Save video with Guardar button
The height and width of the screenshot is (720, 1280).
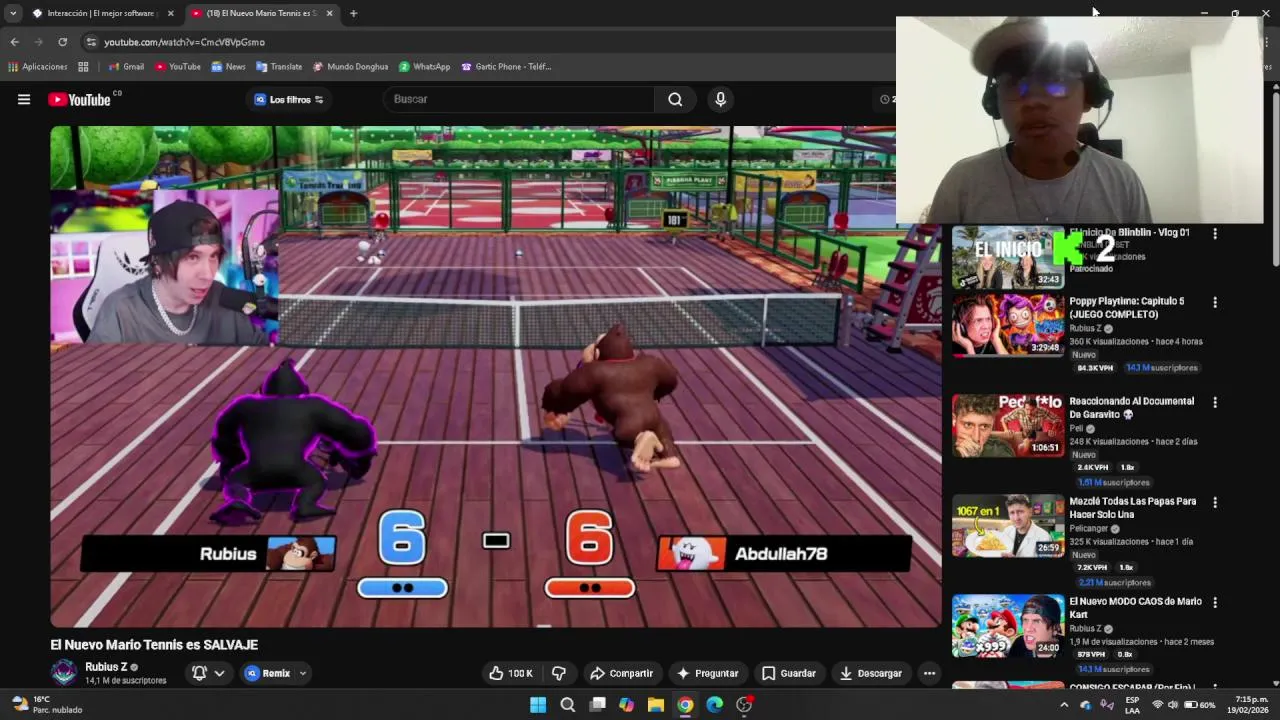(788, 673)
